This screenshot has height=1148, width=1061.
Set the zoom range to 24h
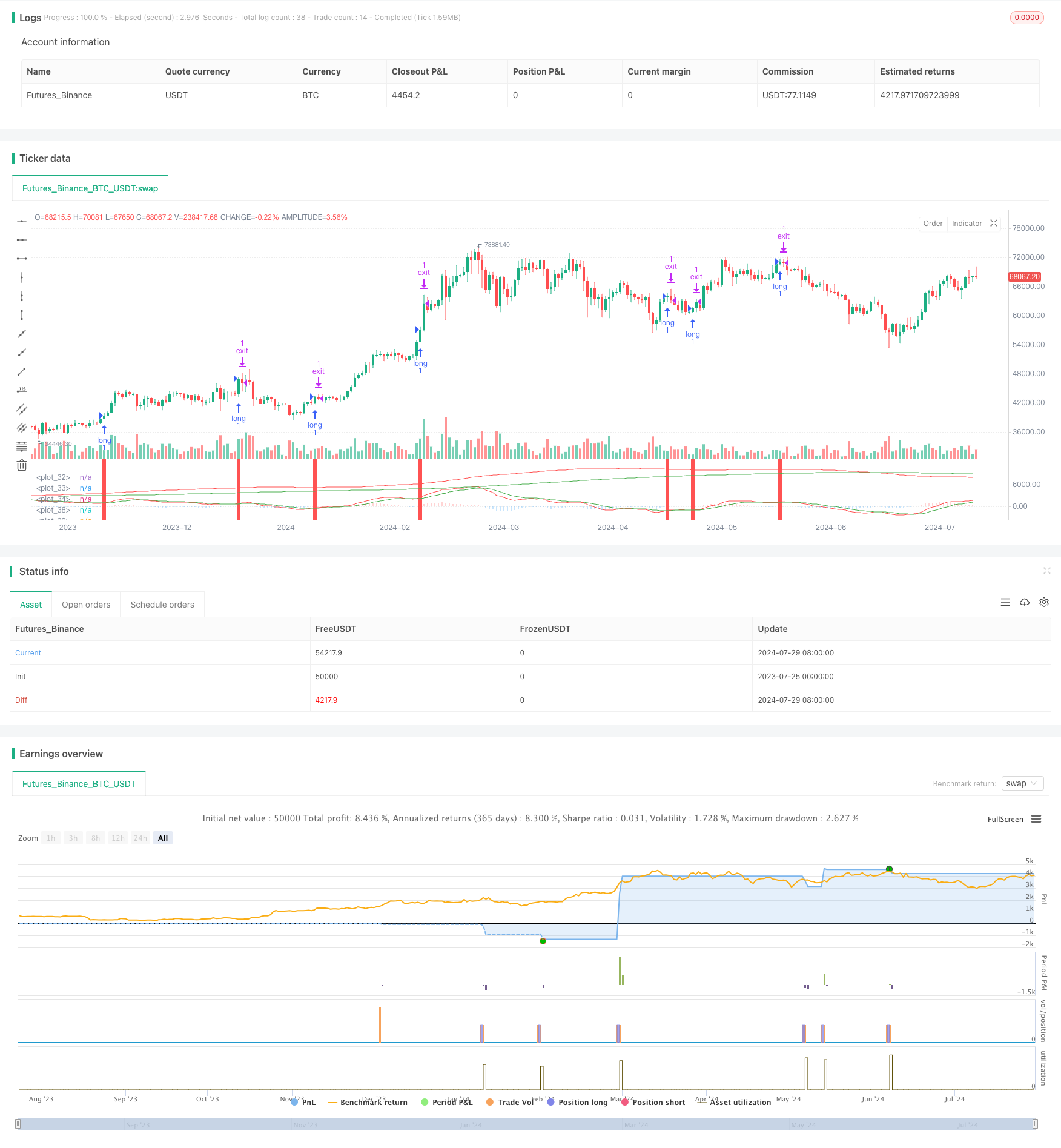(x=140, y=838)
